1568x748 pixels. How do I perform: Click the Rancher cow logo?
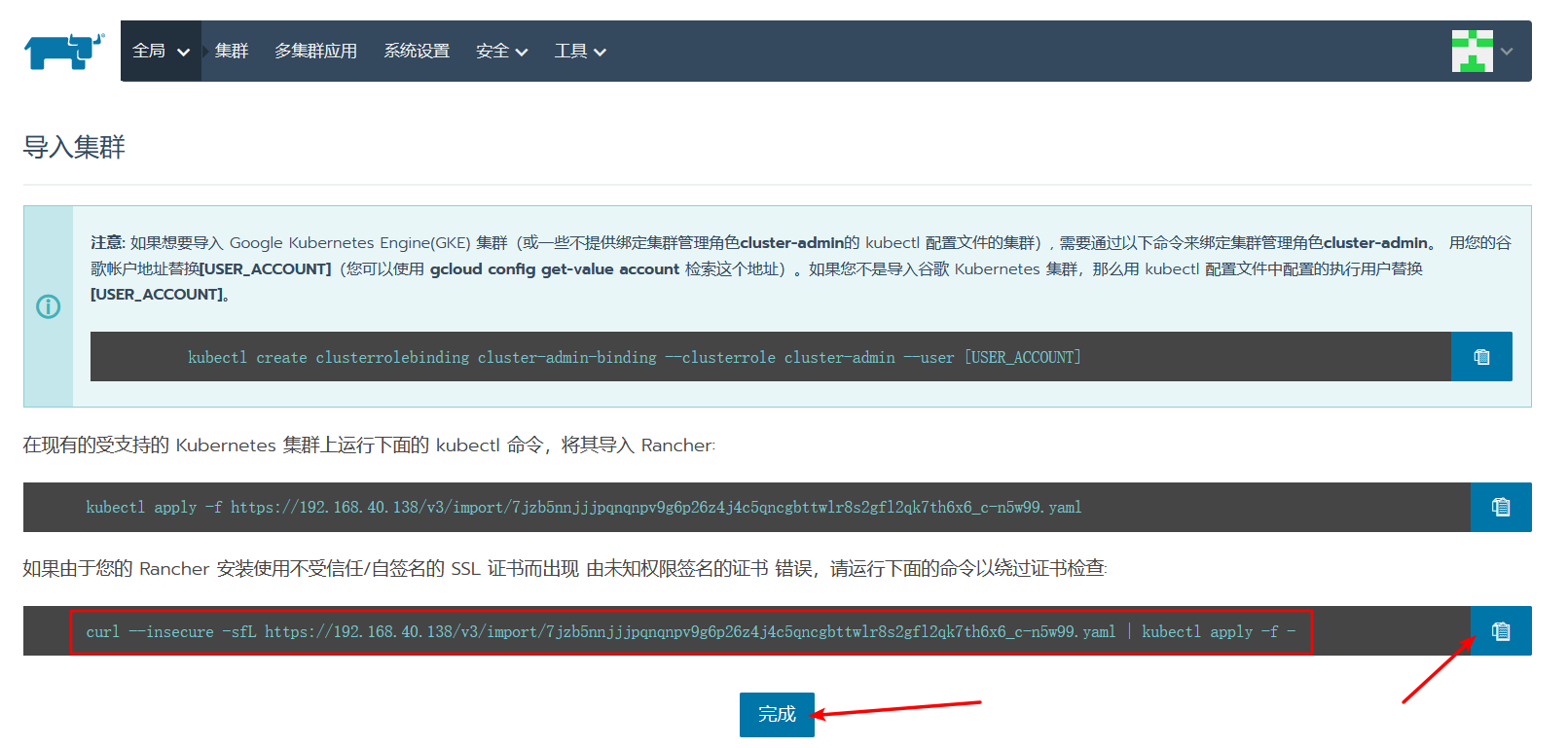coord(64,52)
